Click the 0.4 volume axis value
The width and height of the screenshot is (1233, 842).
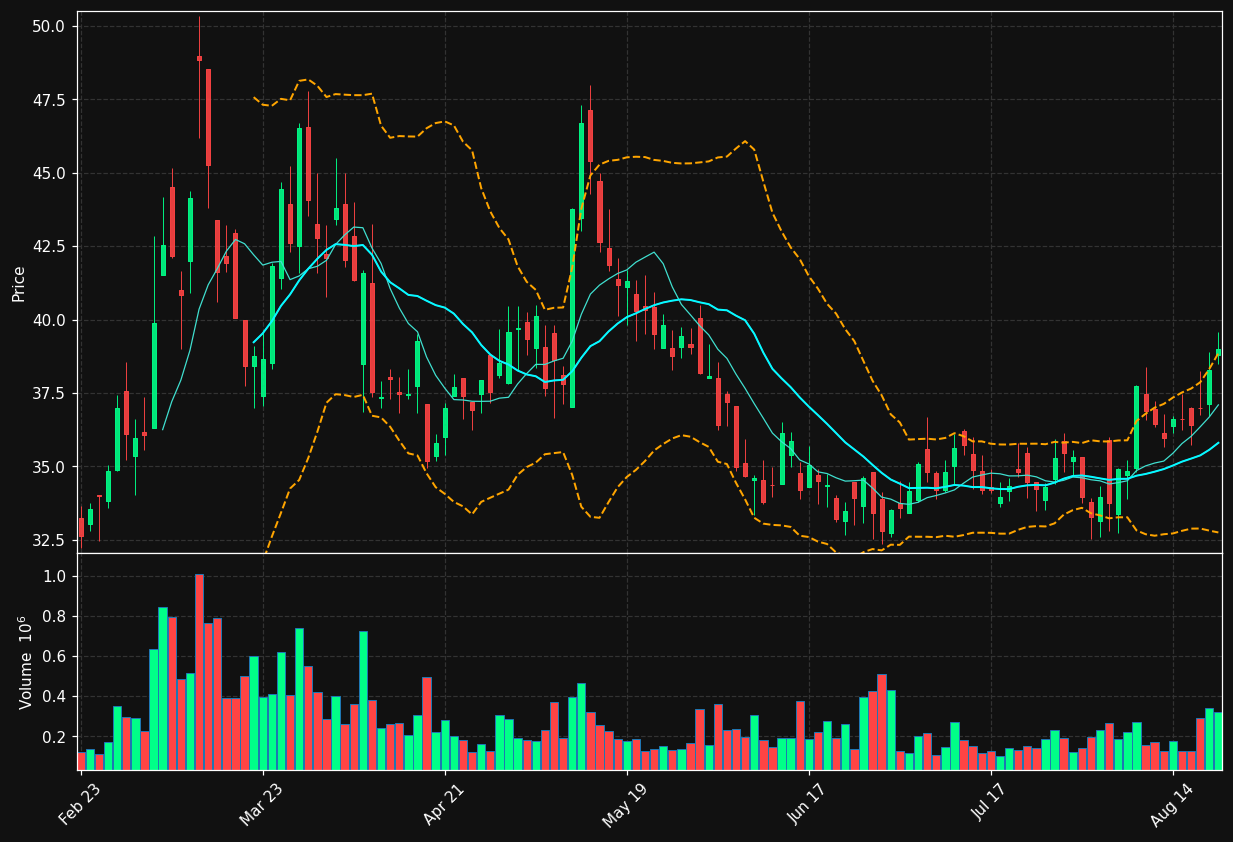(x=55, y=697)
